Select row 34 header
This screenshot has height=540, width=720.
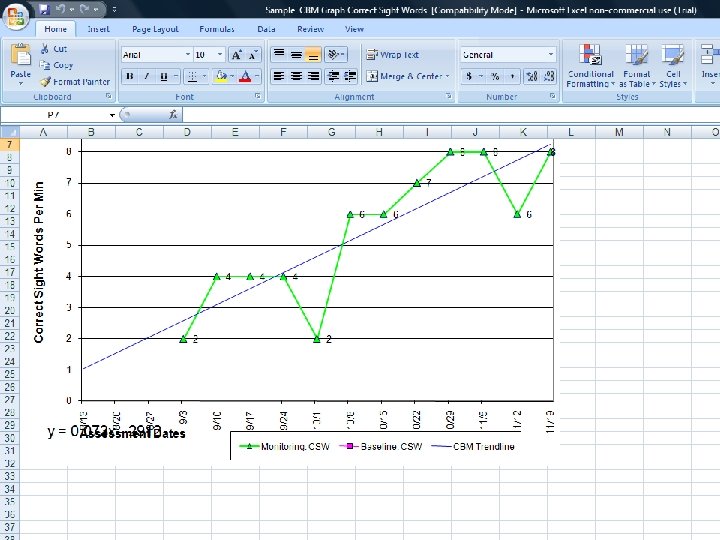point(10,489)
